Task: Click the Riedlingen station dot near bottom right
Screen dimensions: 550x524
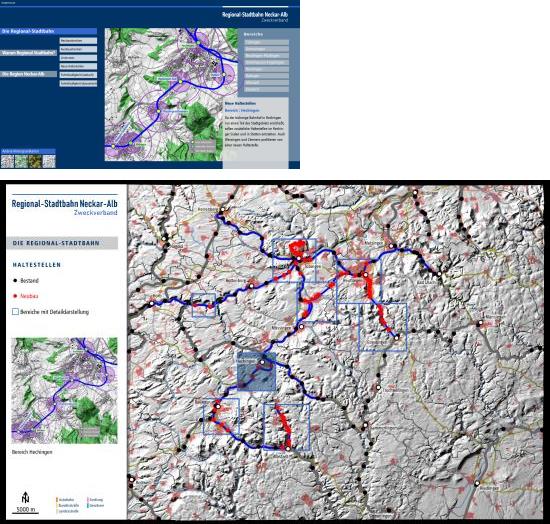Action: (477, 483)
